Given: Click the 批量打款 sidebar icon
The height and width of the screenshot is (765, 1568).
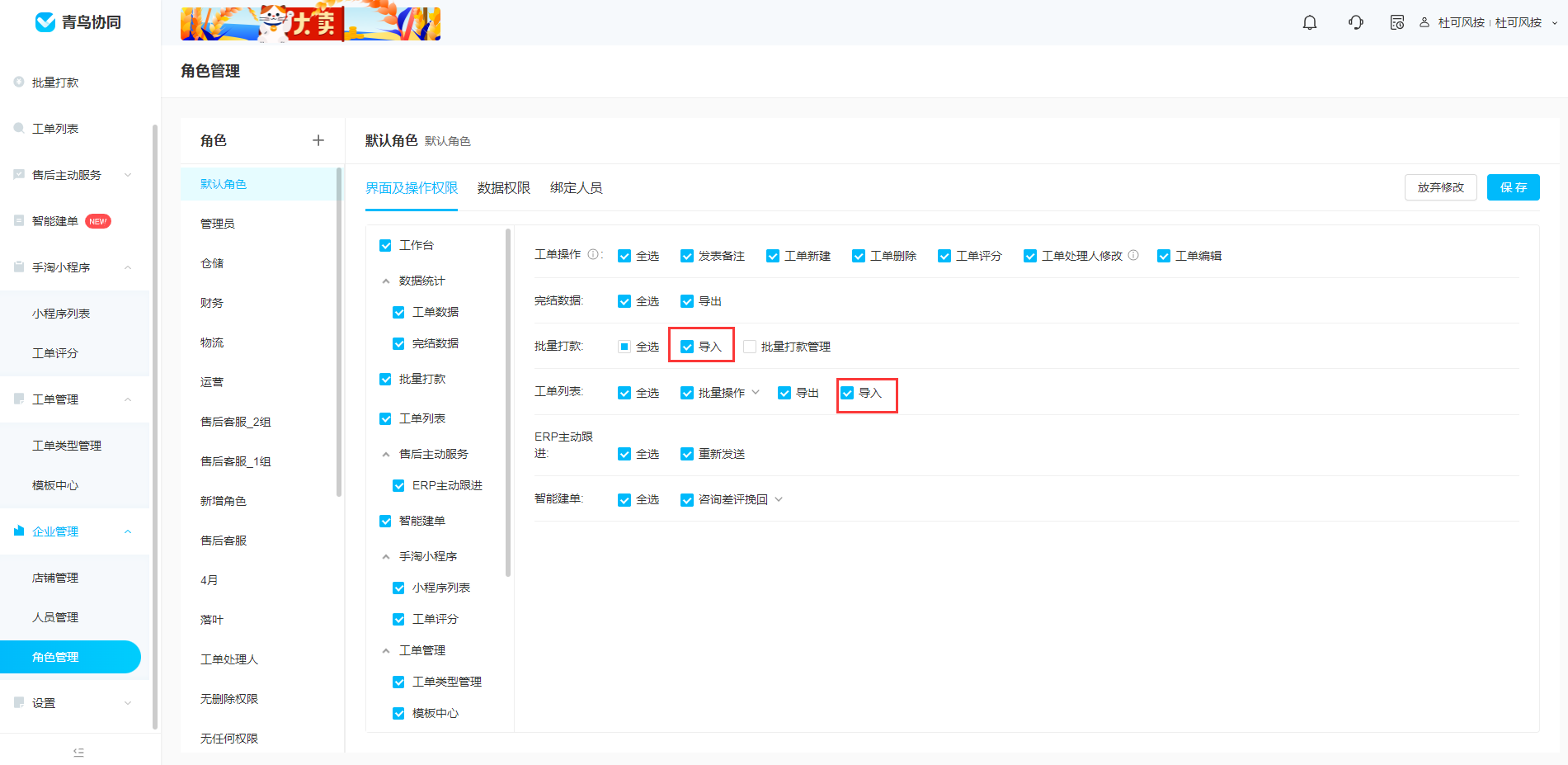Looking at the screenshot, I should 19,82.
